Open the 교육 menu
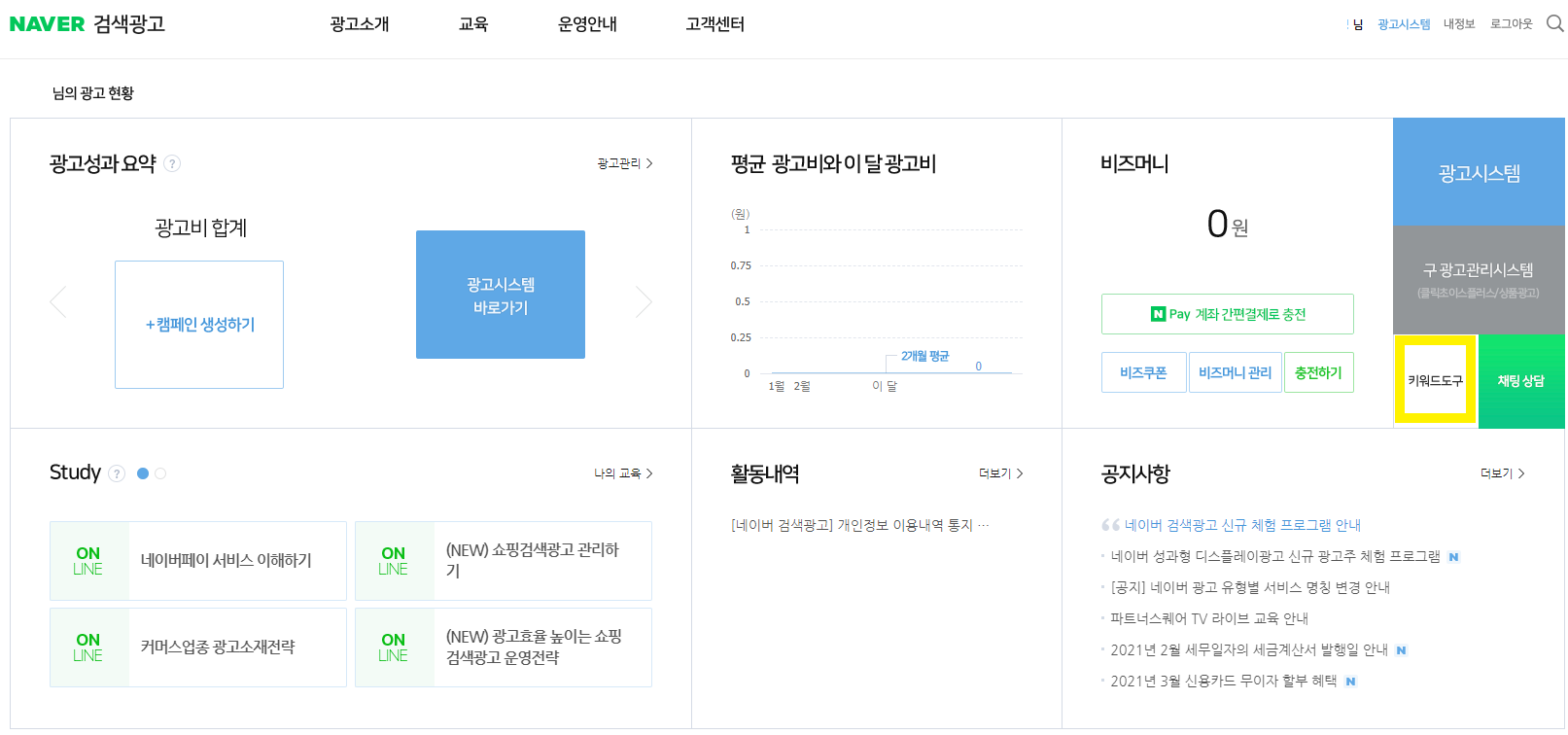Image resolution: width=1568 pixels, height=735 pixels. 473,24
